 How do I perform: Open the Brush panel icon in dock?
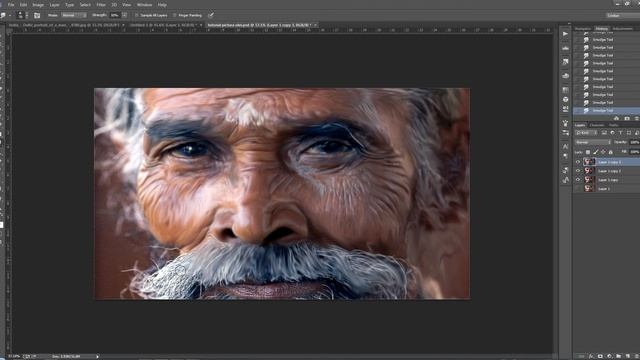pos(565,123)
